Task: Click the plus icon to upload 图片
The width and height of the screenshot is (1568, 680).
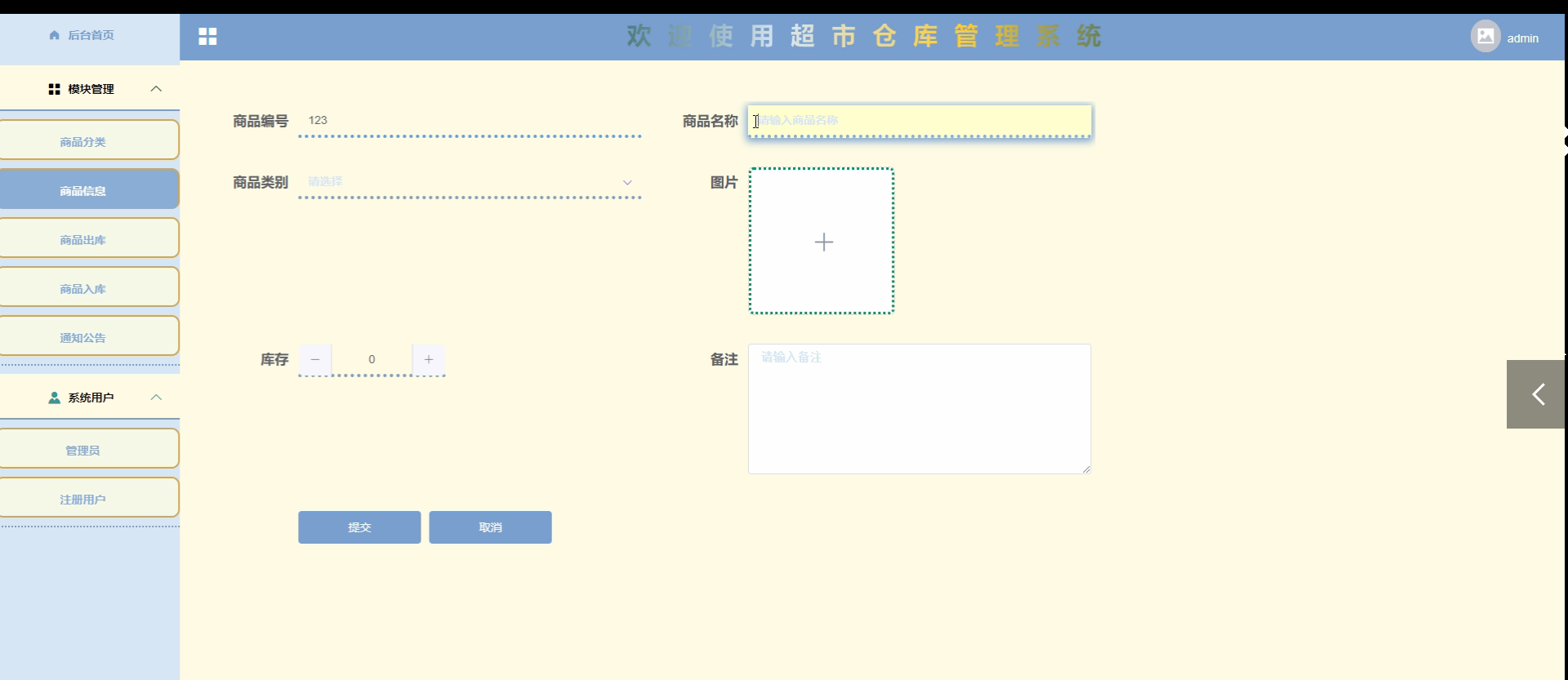Action: pos(824,242)
